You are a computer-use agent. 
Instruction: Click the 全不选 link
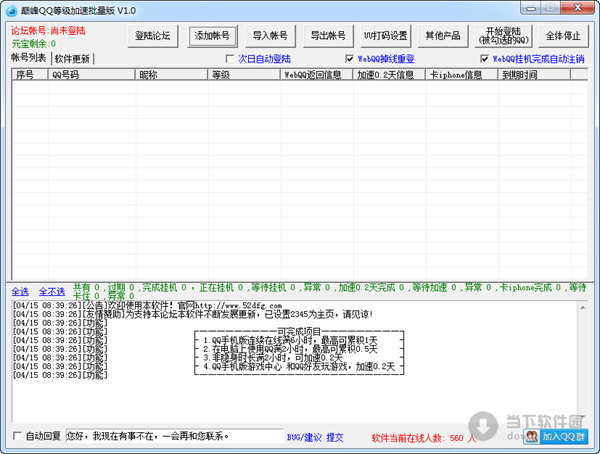click(52, 292)
